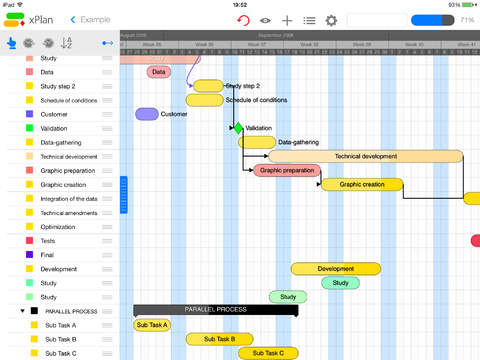
Task: Go back to Example
Action: [90, 20]
